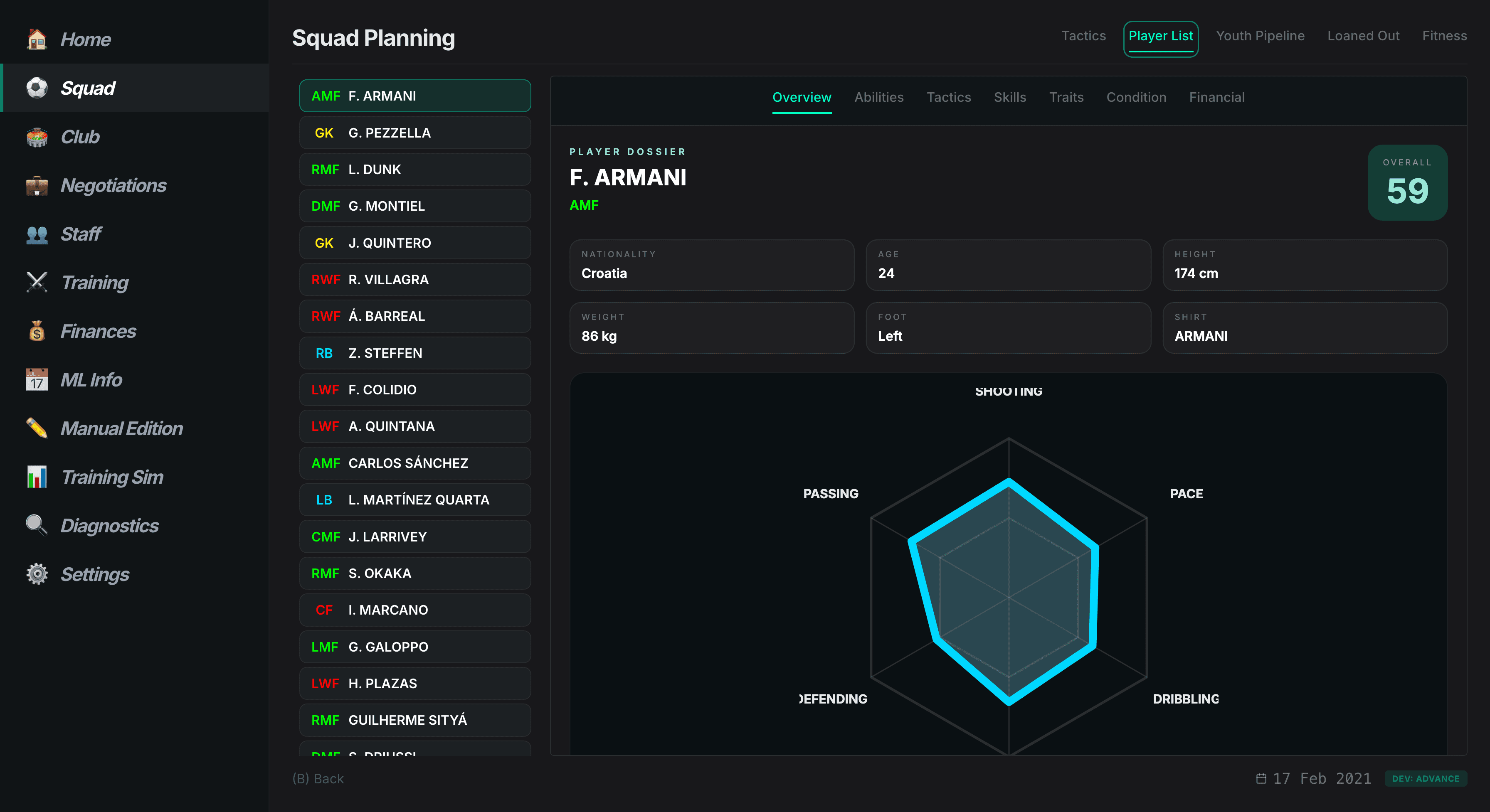Click the 17 Feb 2021 date
1490x812 pixels.
pyautogui.click(x=1322, y=778)
